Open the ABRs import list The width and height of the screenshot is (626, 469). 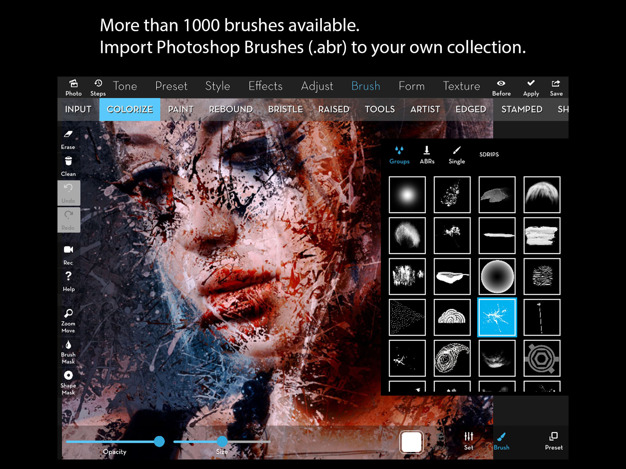427,155
